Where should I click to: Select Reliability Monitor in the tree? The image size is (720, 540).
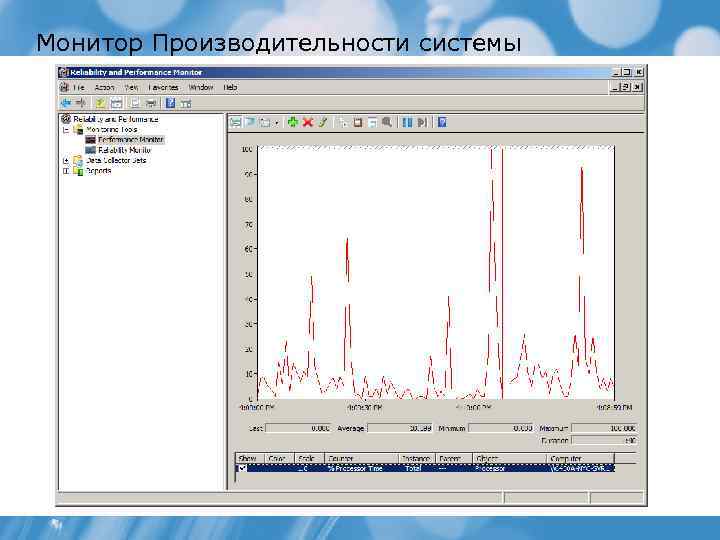click(x=124, y=150)
